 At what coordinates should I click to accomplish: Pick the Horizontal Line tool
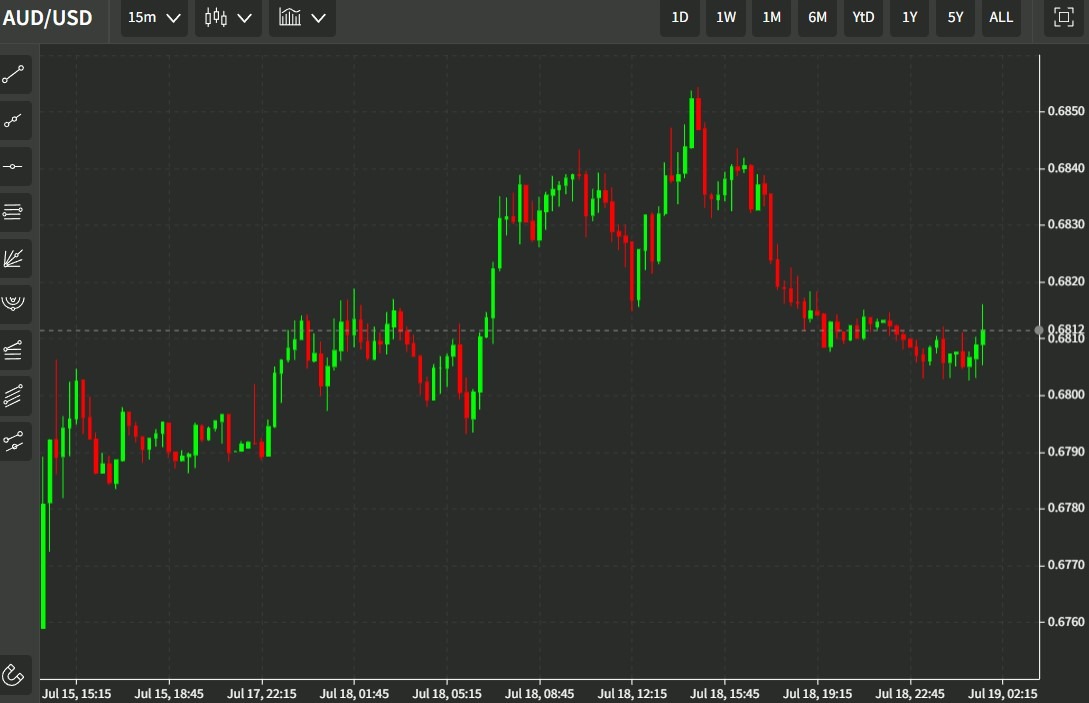point(14,166)
